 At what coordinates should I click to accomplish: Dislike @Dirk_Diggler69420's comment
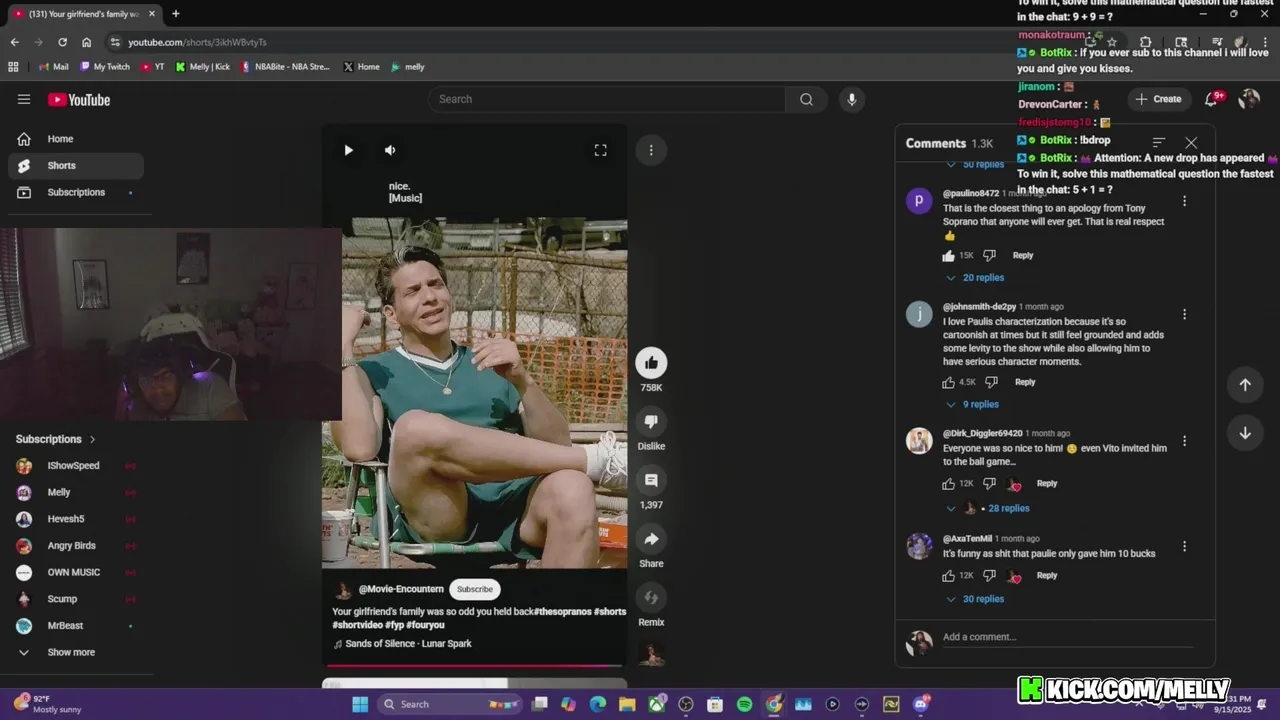(x=989, y=484)
